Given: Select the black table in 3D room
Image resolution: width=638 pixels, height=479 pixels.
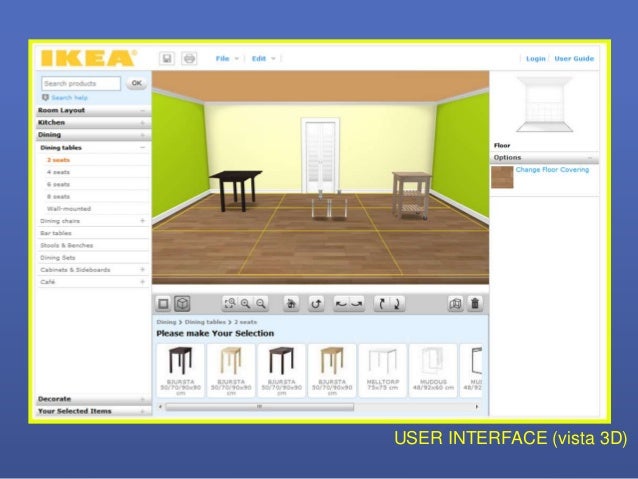Looking at the screenshot, I should point(236,190).
